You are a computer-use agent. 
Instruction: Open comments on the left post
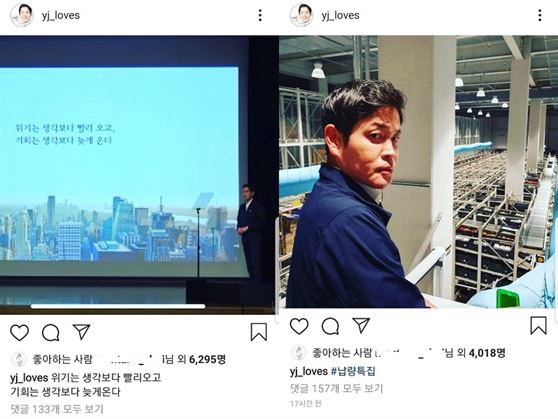[51, 333]
